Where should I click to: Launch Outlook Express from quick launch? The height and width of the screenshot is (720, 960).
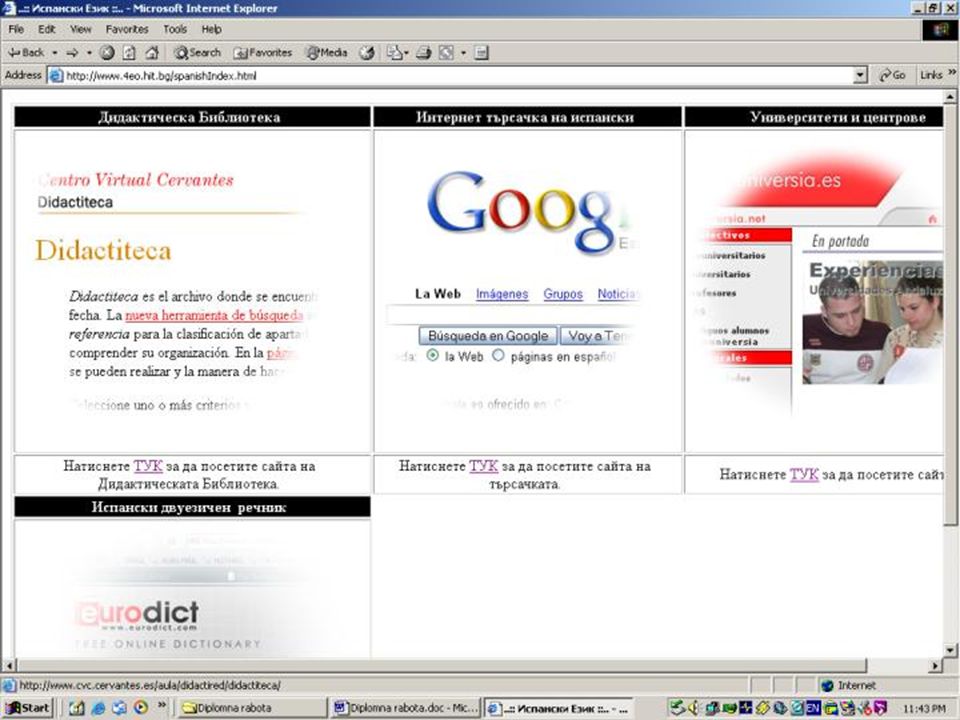(x=119, y=708)
